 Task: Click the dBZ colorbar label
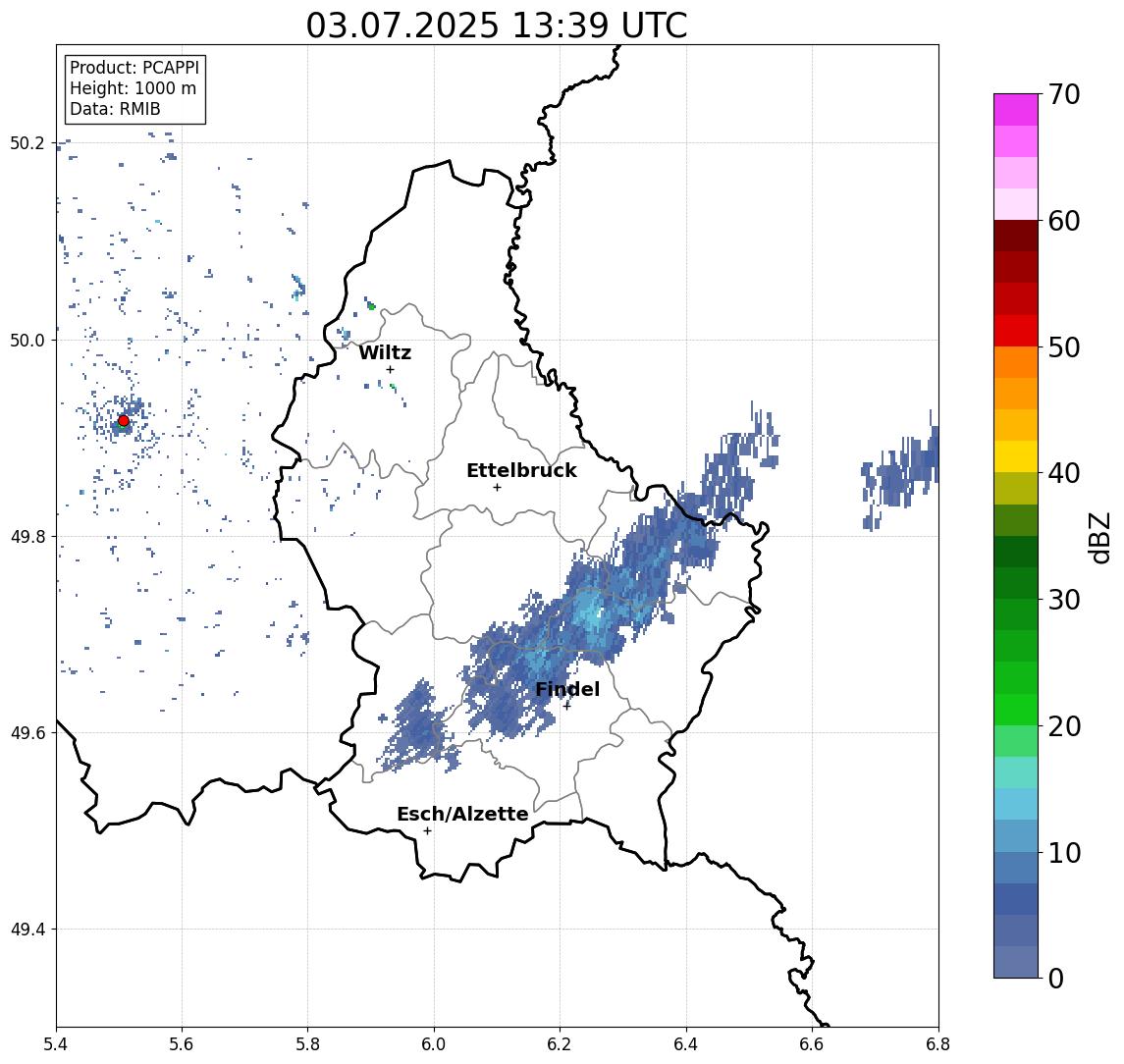pyautogui.click(x=1098, y=537)
